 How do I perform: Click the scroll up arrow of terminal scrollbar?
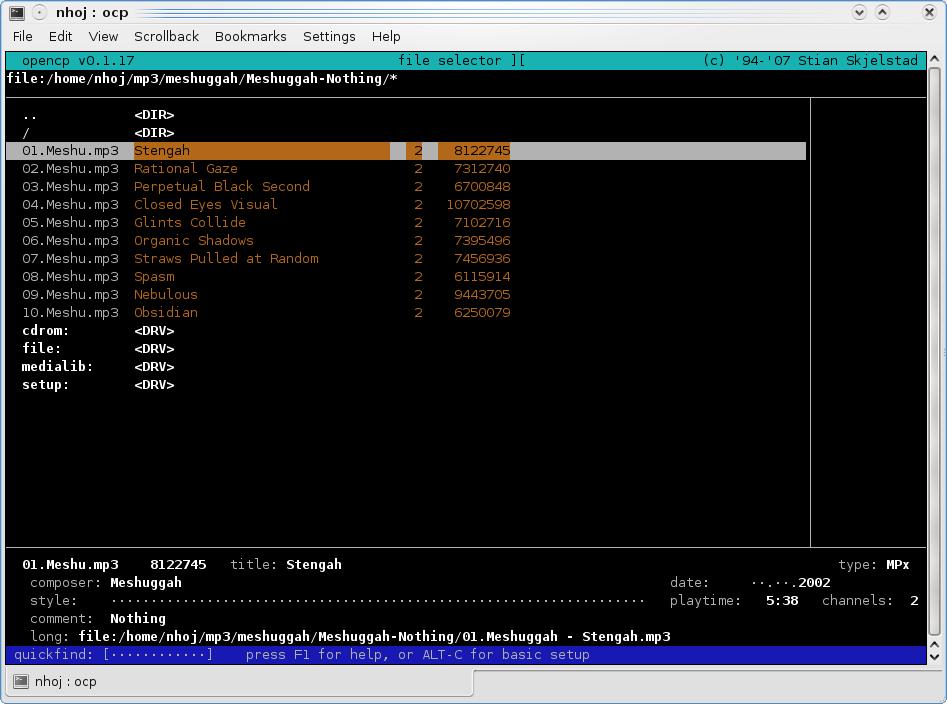935,59
